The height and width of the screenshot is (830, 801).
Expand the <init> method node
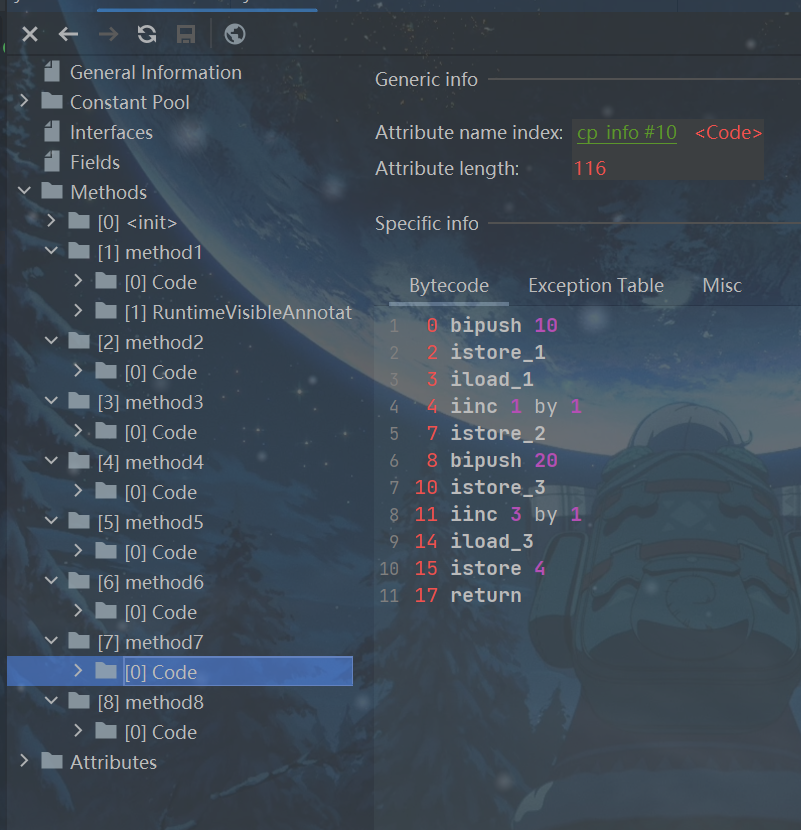click(52, 222)
